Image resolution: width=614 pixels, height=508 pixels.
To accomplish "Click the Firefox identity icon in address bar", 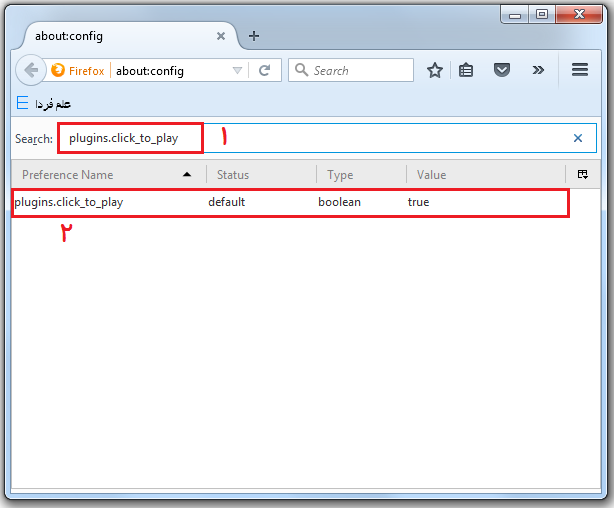I will [x=58, y=71].
